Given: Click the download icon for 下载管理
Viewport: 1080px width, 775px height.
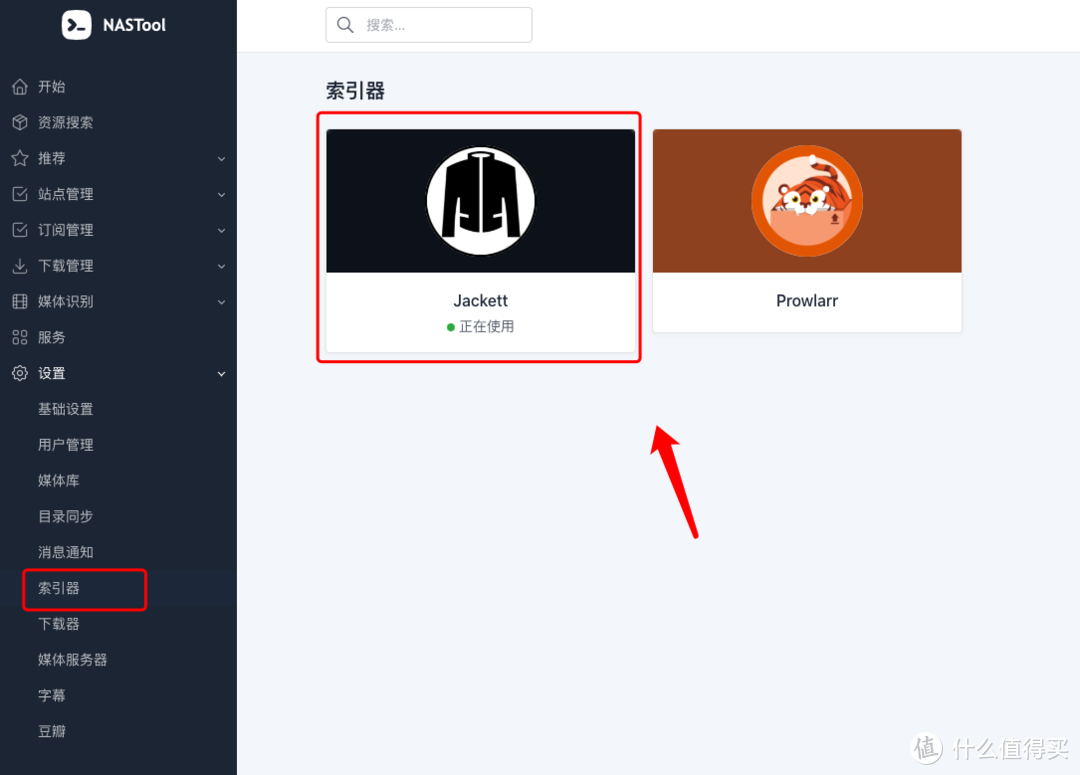Looking at the screenshot, I should click(20, 266).
